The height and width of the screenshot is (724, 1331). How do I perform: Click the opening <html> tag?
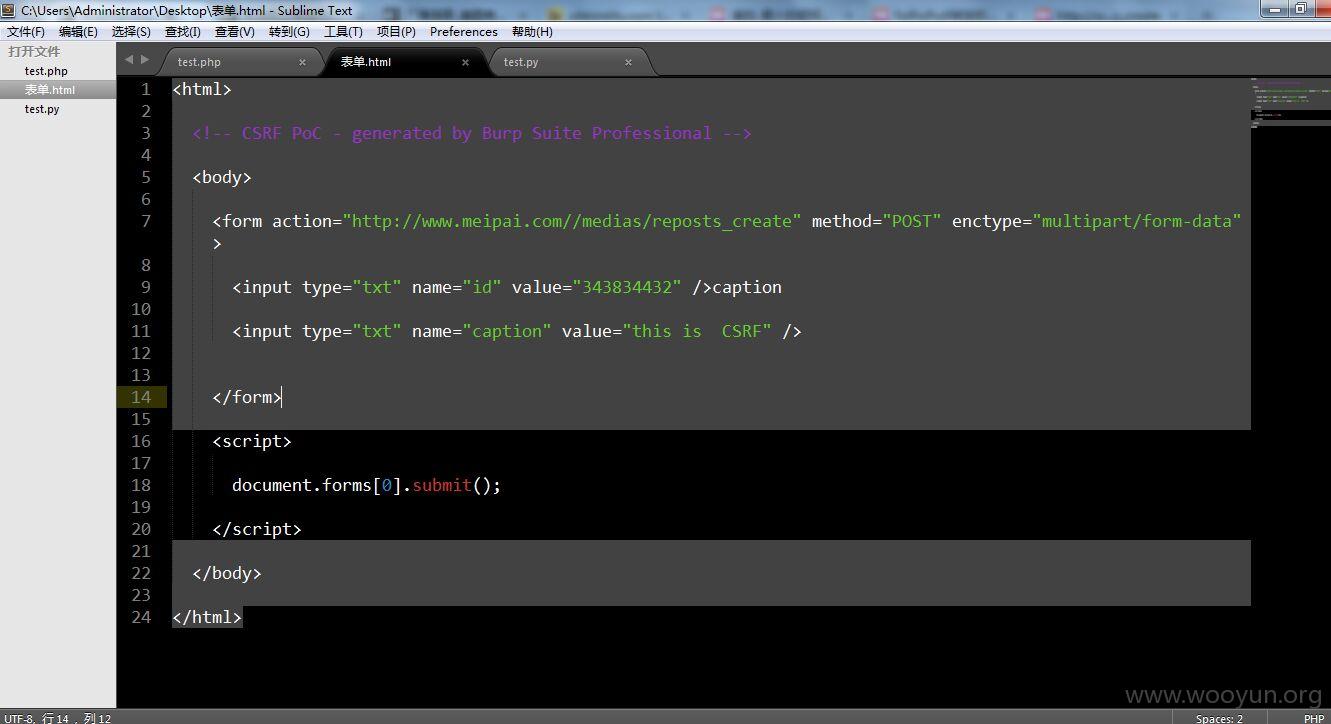(202, 89)
